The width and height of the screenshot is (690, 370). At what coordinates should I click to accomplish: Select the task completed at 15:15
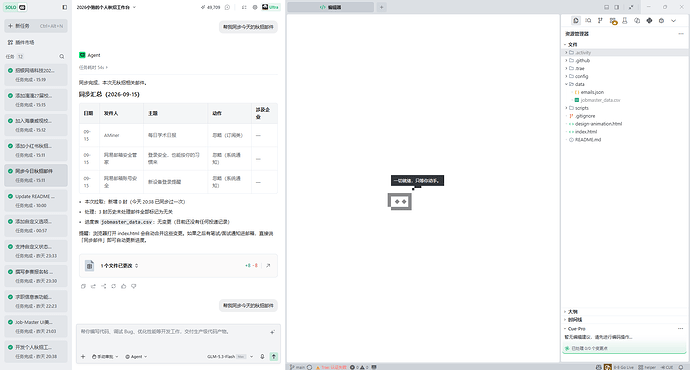tap(36, 100)
